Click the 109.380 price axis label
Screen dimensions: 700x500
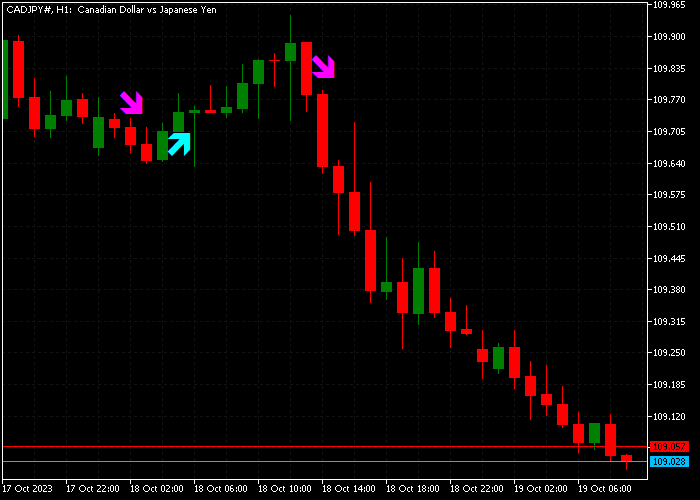click(x=669, y=290)
